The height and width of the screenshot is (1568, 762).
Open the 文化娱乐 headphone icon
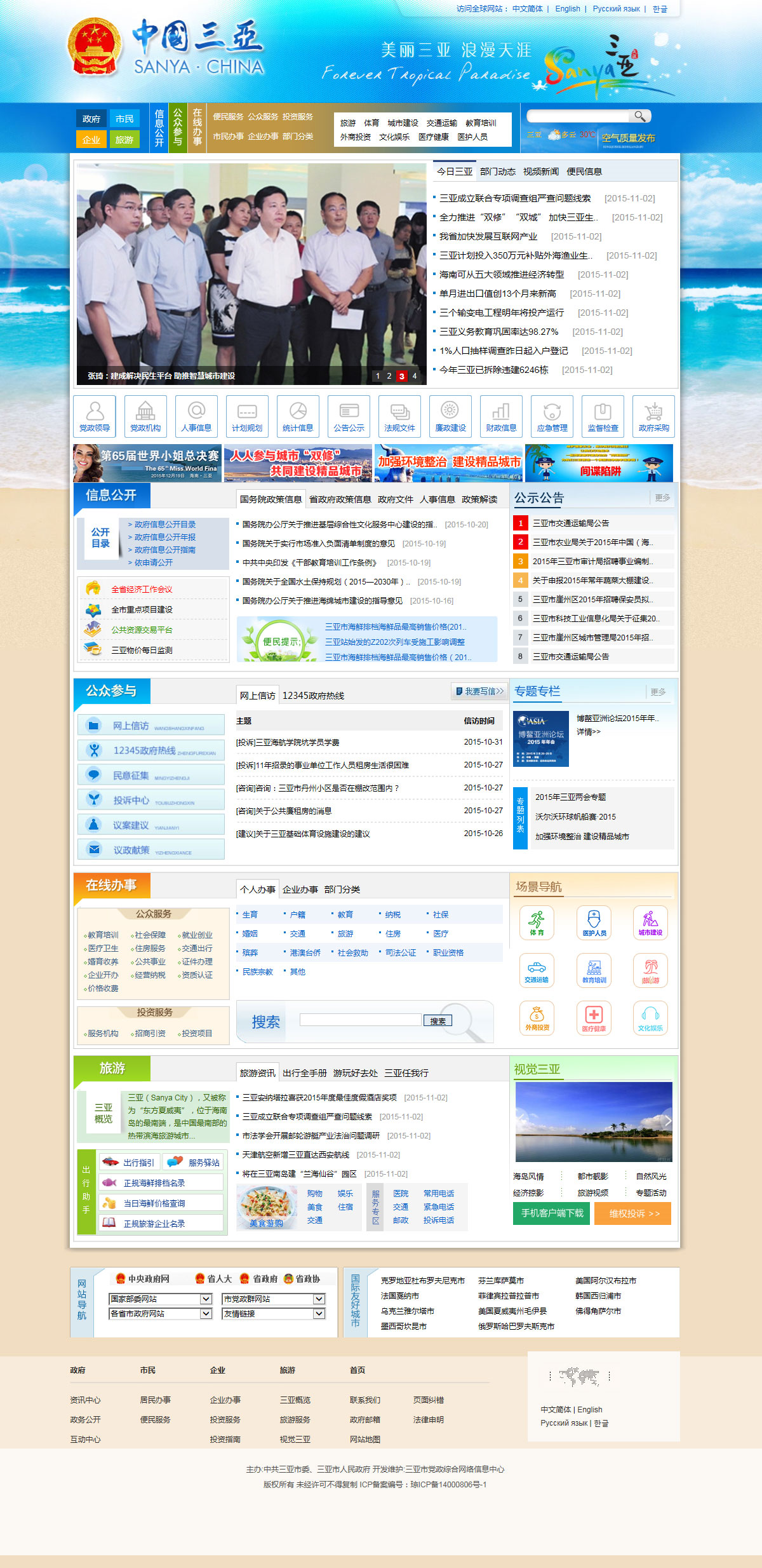pyautogui.click(x=650, y=1018)
